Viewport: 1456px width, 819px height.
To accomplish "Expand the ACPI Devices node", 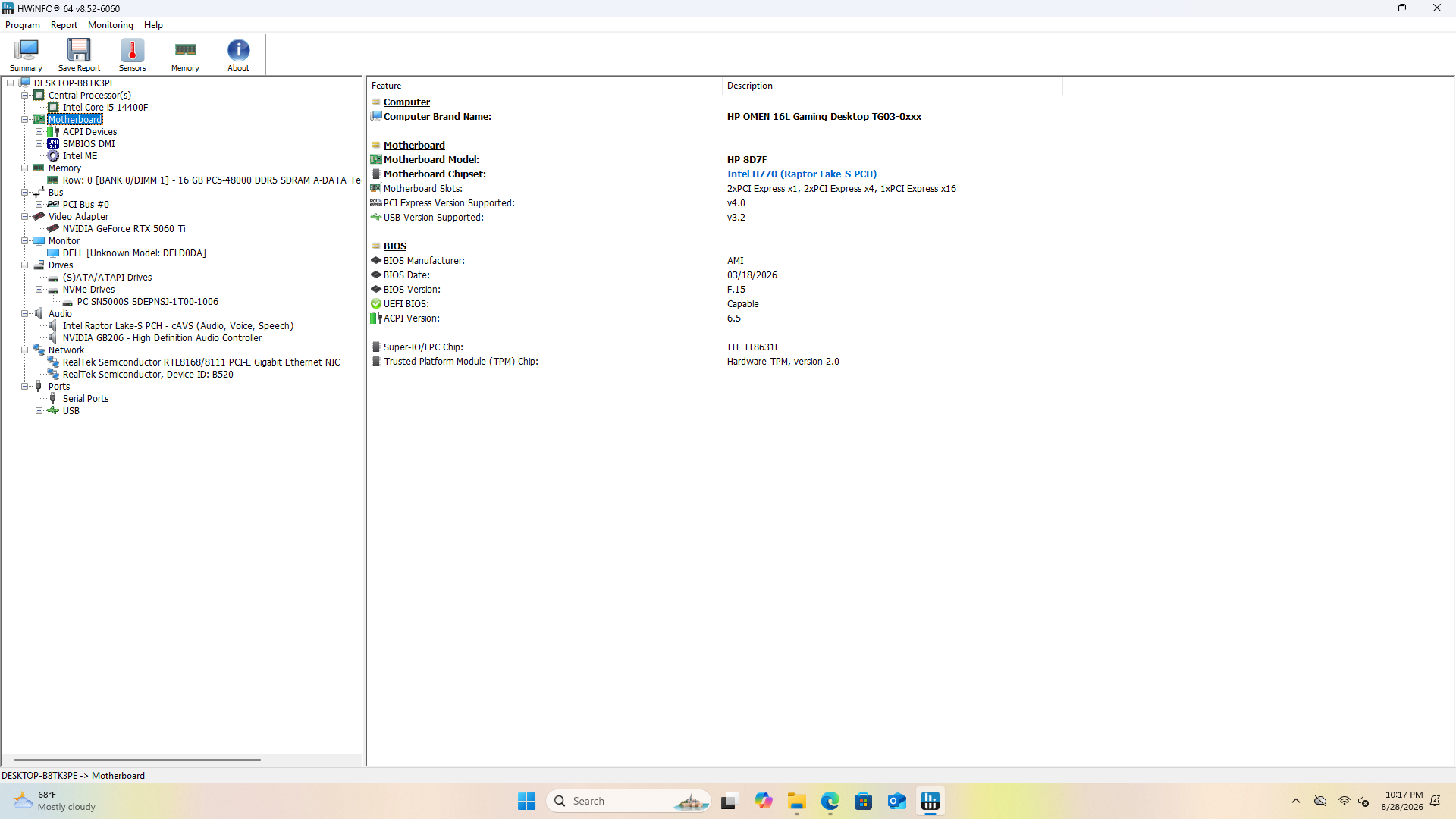I will [39, 132].
